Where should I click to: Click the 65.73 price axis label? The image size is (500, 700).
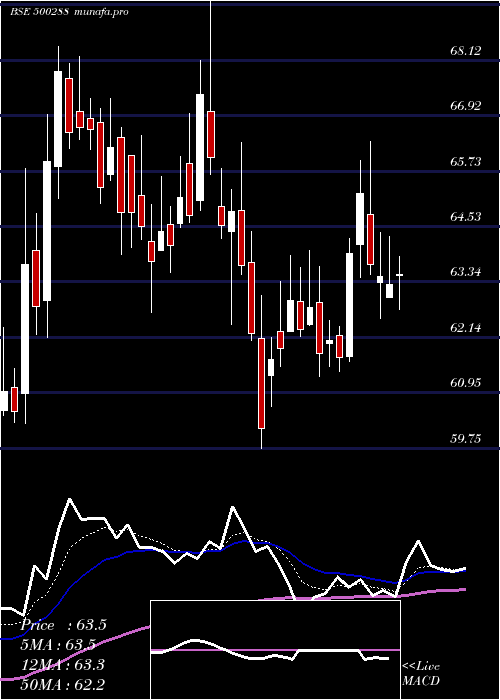click(465, 161)
